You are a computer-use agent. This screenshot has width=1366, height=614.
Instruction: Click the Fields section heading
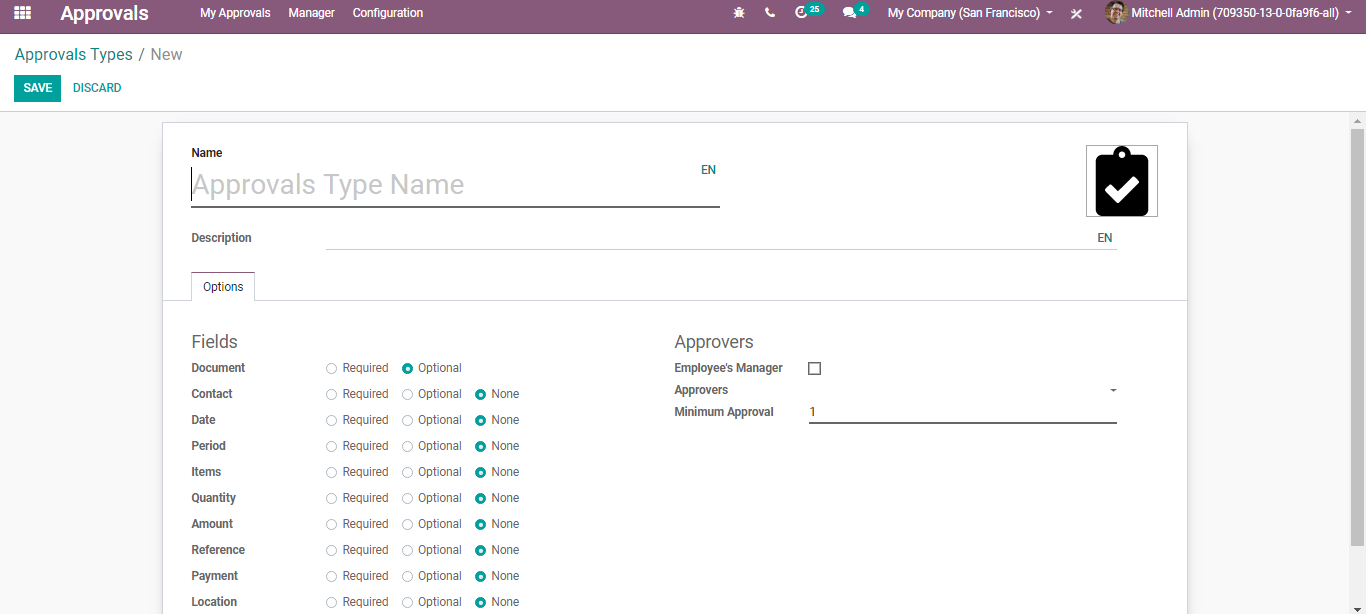tap(214, 342)
